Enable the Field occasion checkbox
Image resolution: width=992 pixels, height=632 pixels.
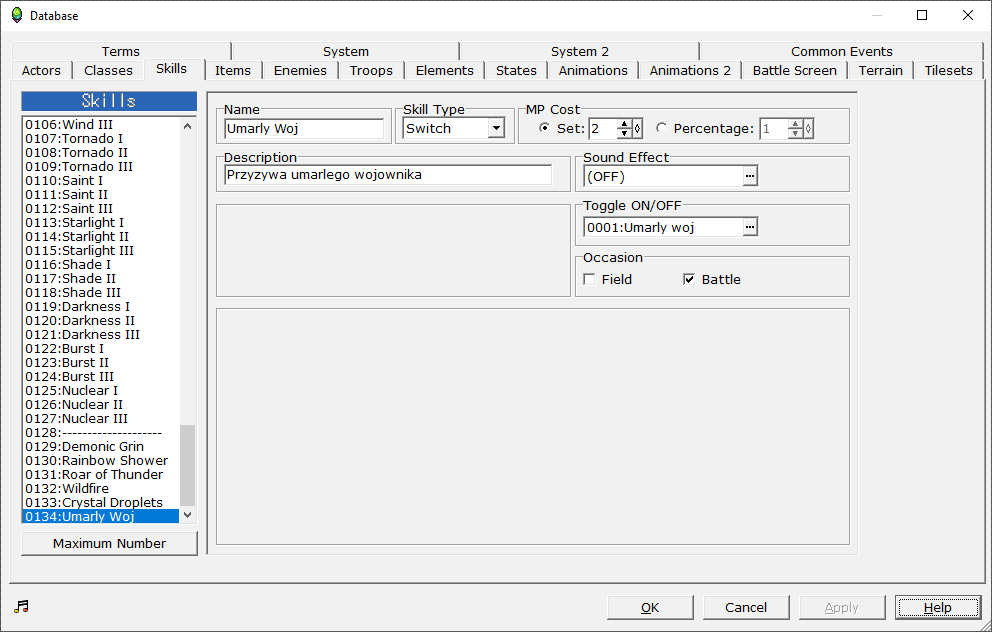(x=589, y=279)
